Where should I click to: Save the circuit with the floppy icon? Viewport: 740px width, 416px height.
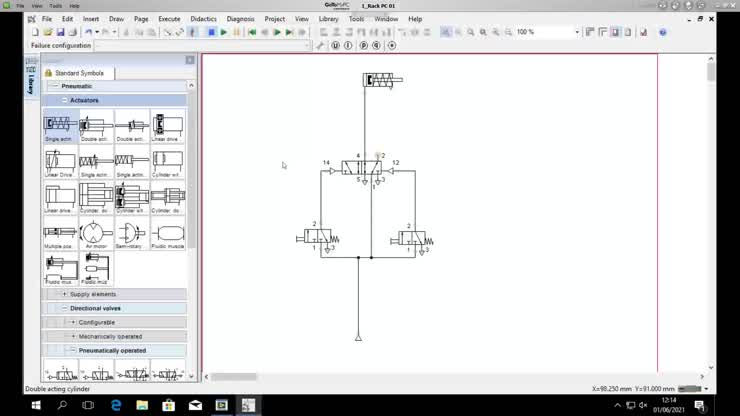(60, 32)
